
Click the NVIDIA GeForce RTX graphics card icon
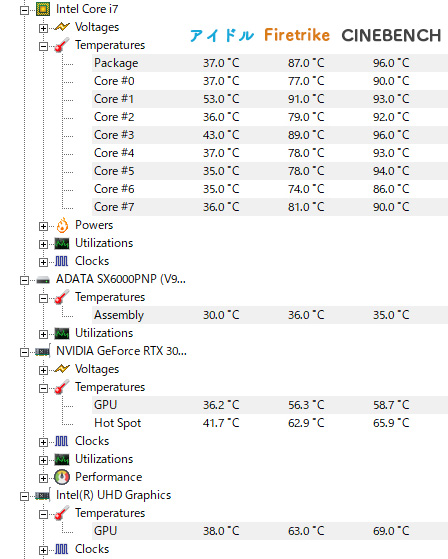click(x=43, y=352)
